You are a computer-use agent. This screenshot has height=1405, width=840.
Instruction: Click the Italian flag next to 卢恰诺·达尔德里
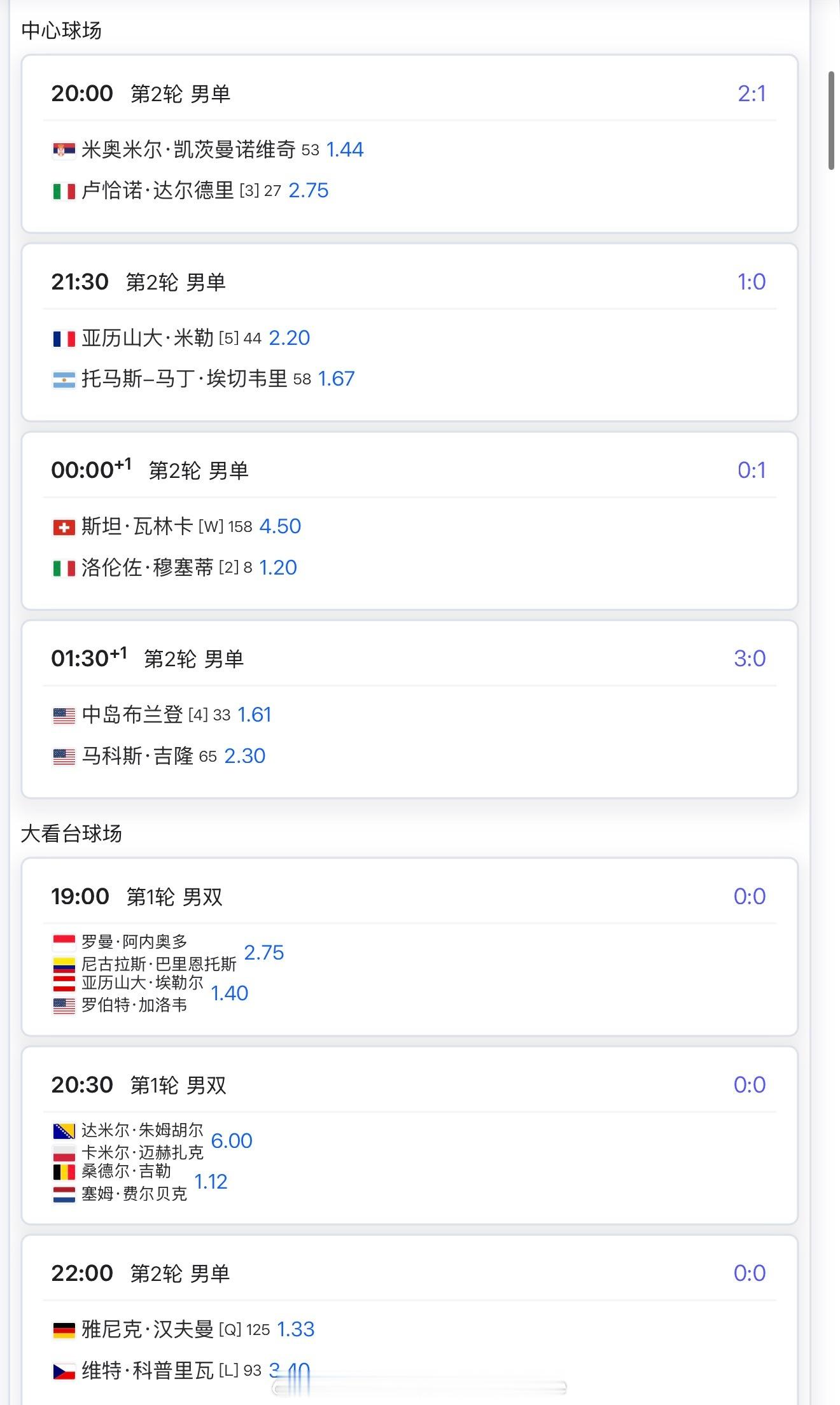click(64, 192)
